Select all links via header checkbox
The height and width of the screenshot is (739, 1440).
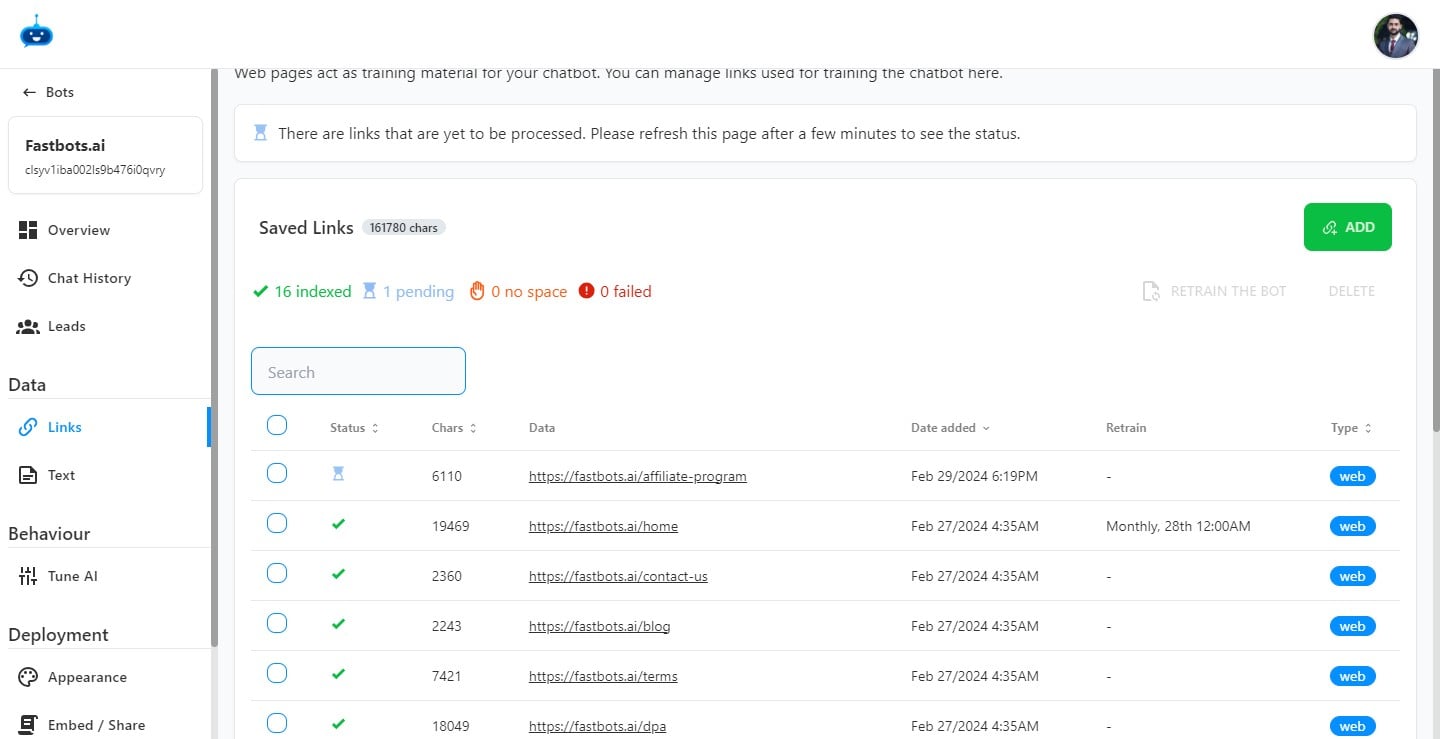pyautogui.click(x=277, y=424)
